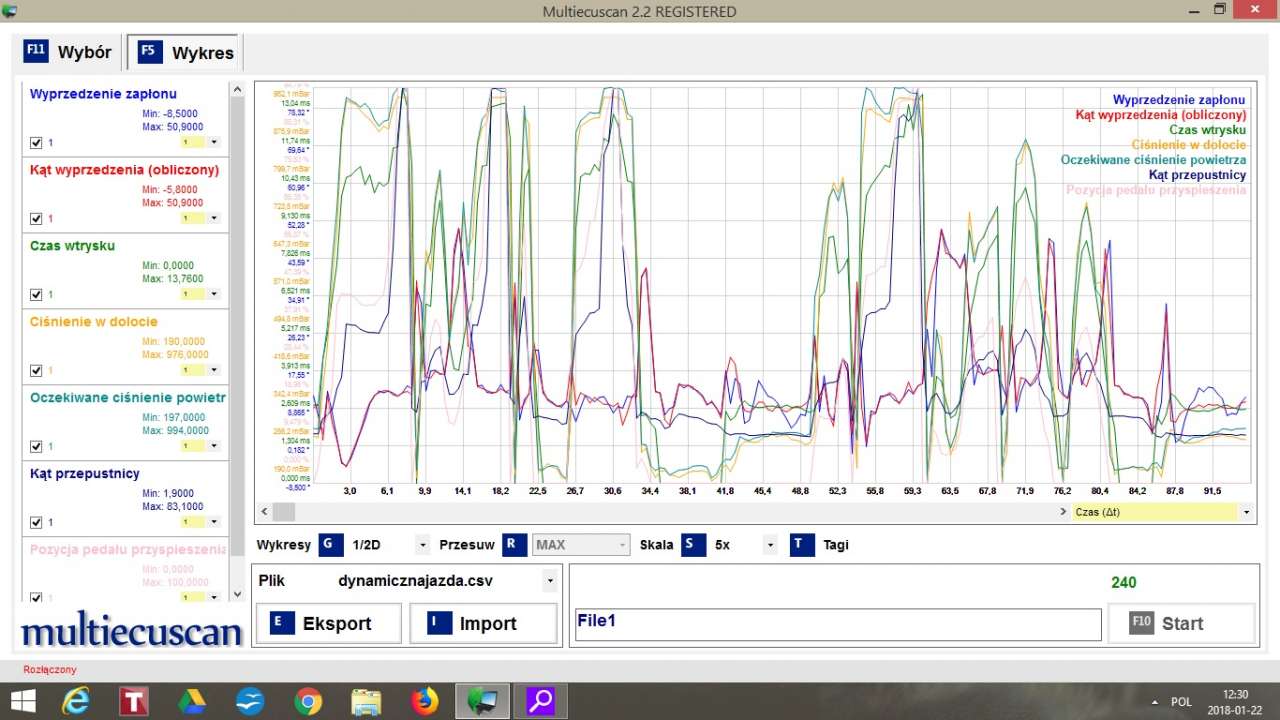Image resolution: width=1280 pixels, height=720 pixels.
Task: Disable the Kąt przepustnicy checkbox
Action: (36, 523)
